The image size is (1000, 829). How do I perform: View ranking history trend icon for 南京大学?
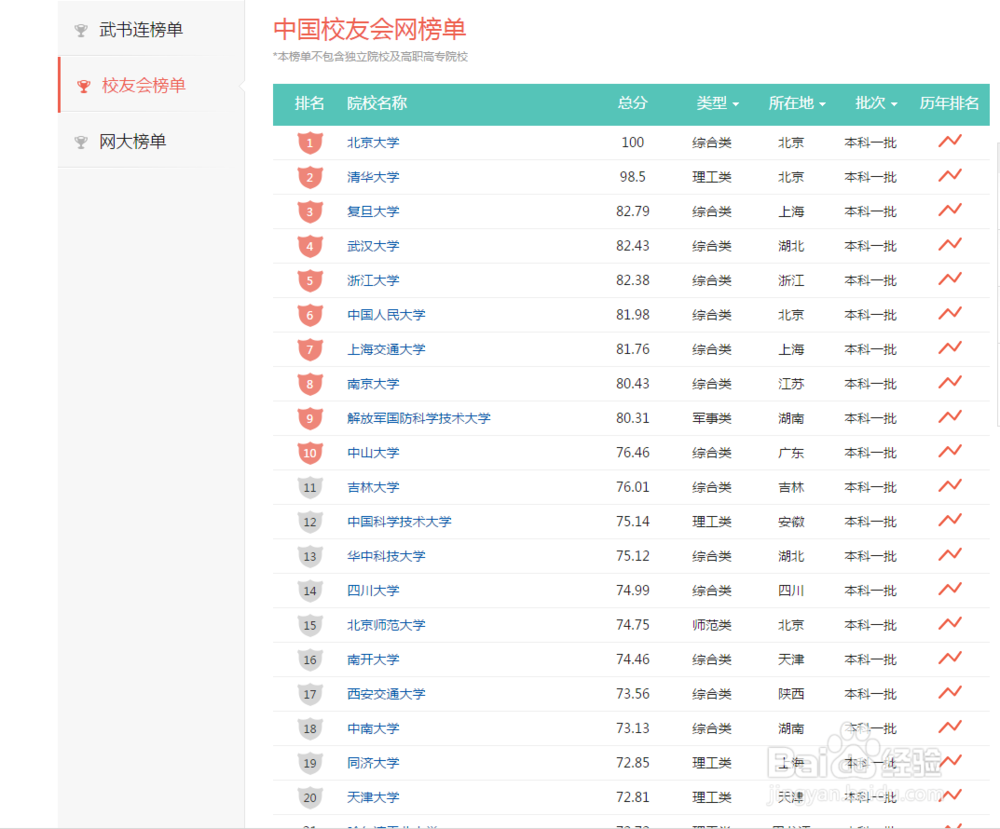click(950, 382)
